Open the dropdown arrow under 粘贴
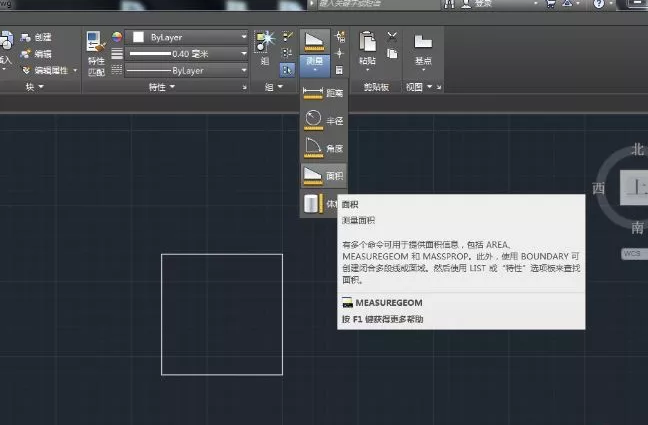Image resolution: width=648 pixels, height=425 pixels. [367, 70]
